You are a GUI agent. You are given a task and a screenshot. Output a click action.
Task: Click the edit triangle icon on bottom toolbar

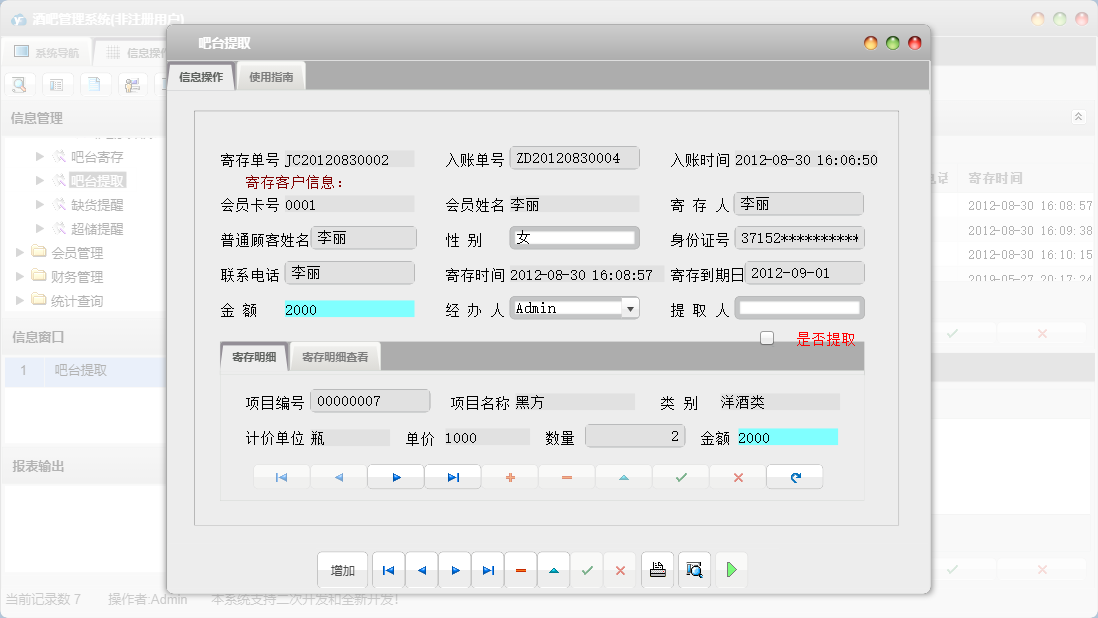point(554,570)
